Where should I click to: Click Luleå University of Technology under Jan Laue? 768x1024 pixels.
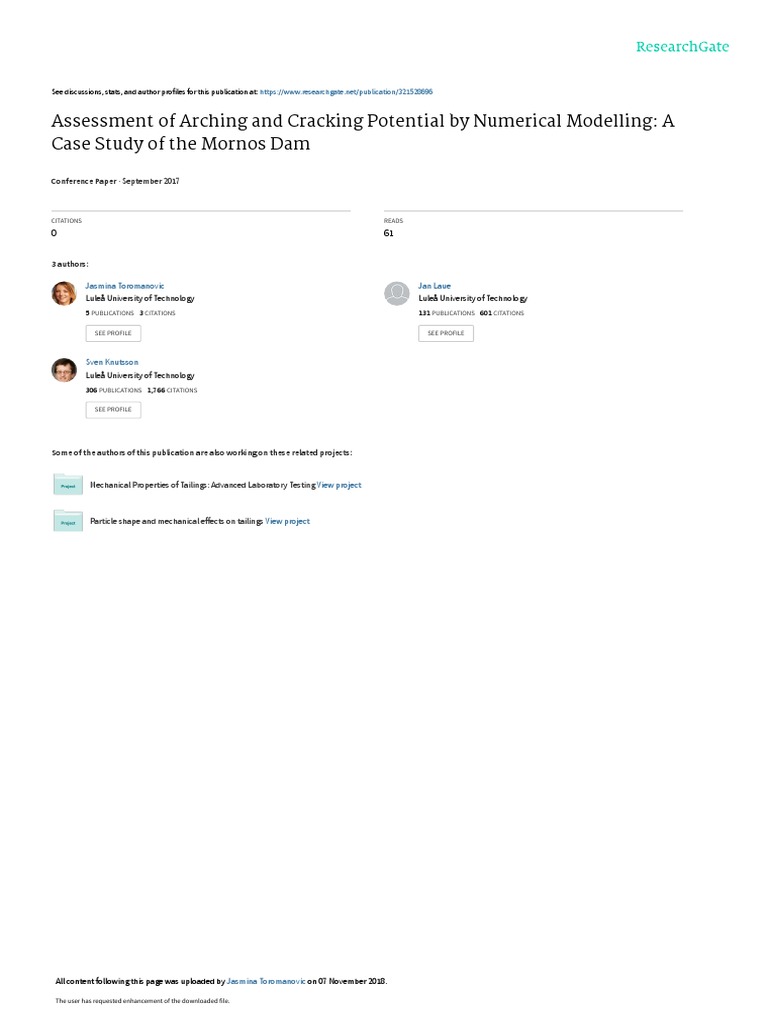(x=472, y=298)
